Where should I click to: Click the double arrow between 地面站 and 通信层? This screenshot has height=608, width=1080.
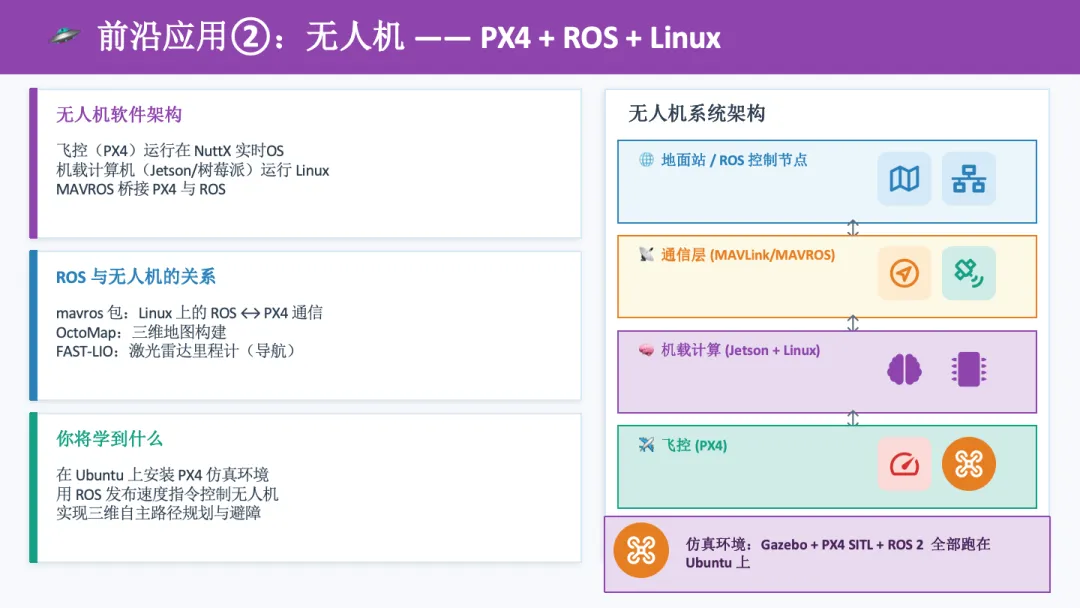[853, 229]
